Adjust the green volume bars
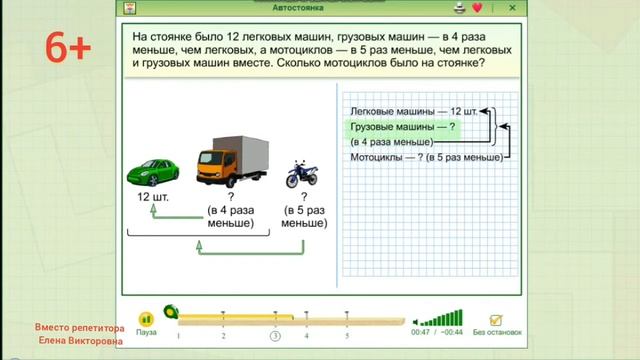 tap(442, 318)
